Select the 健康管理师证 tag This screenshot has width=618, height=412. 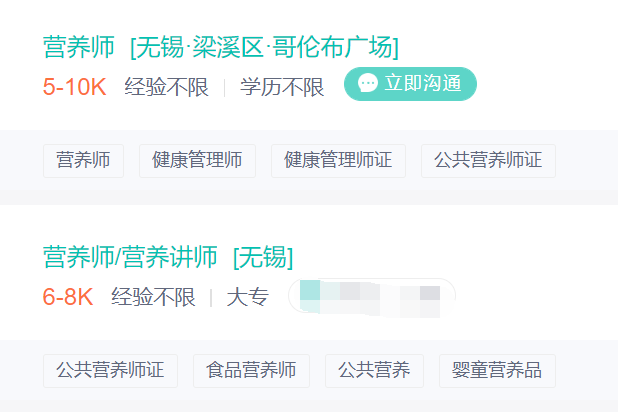coord(338,161)
